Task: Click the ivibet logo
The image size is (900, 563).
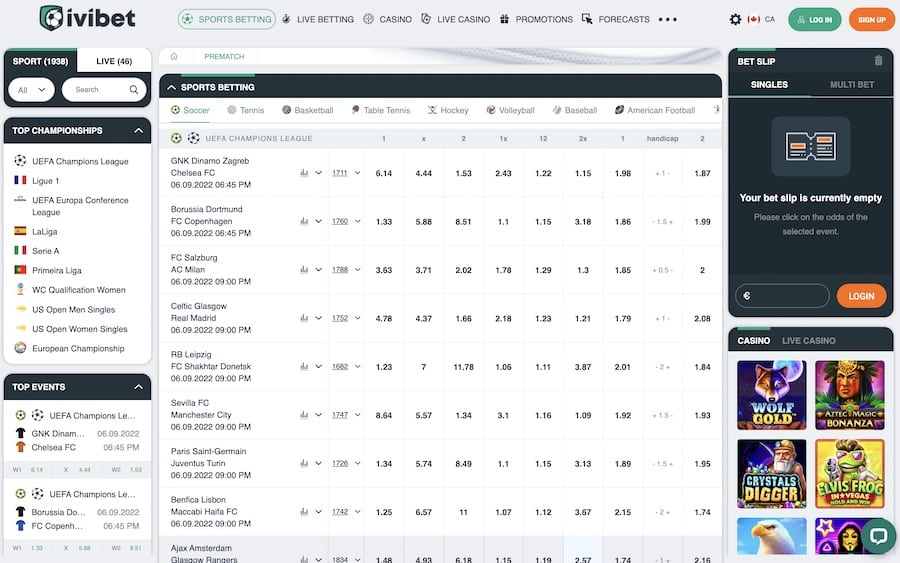Action: pos(88,18)
